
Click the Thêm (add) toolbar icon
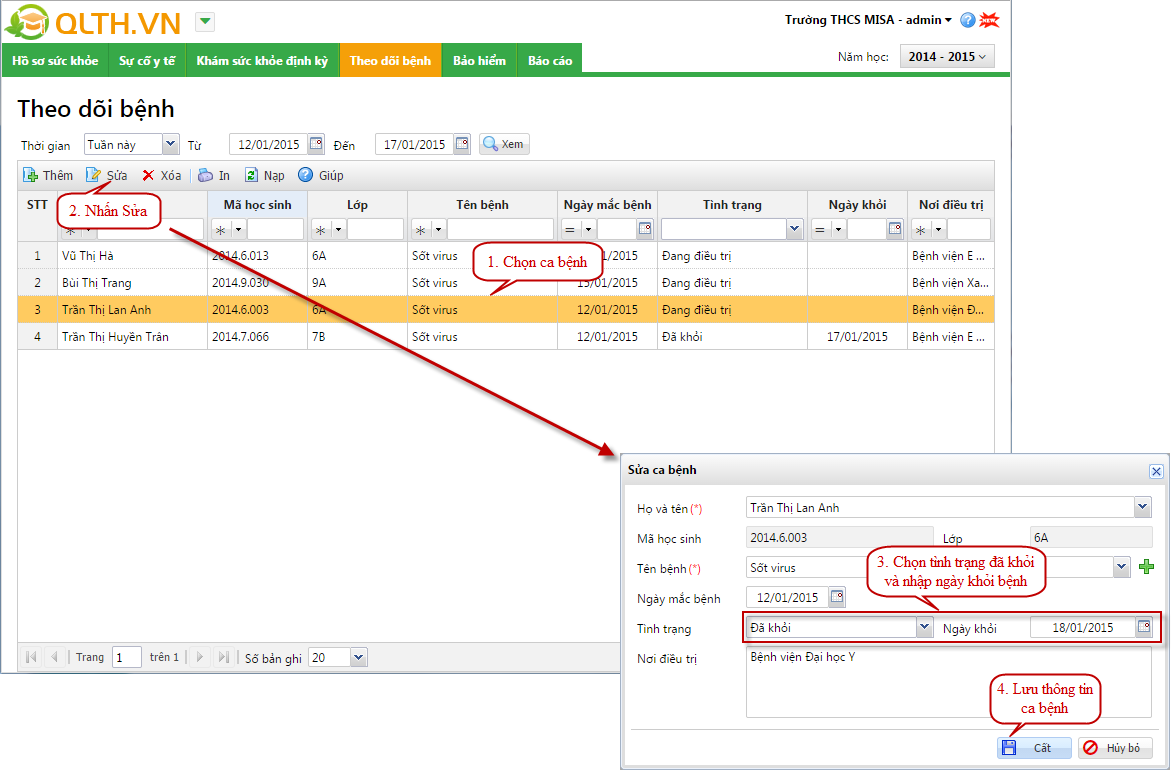click(x=31, y=175)
